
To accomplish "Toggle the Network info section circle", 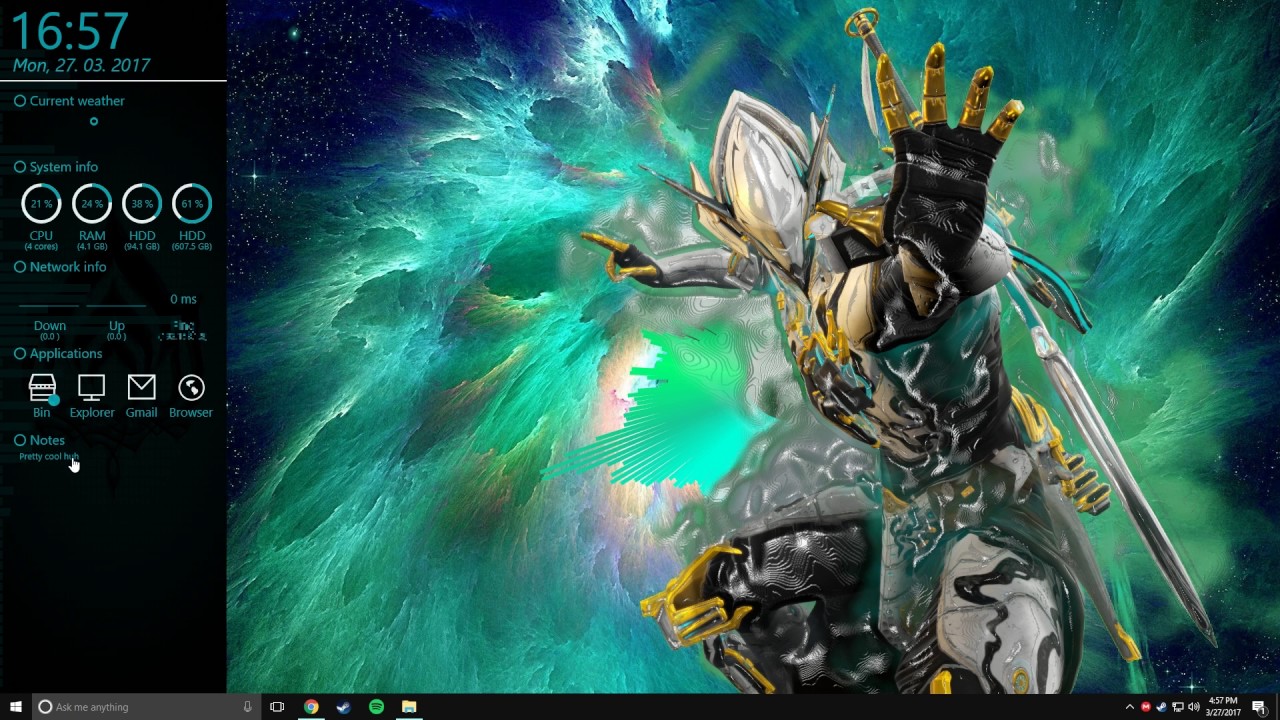I will 20,267.
